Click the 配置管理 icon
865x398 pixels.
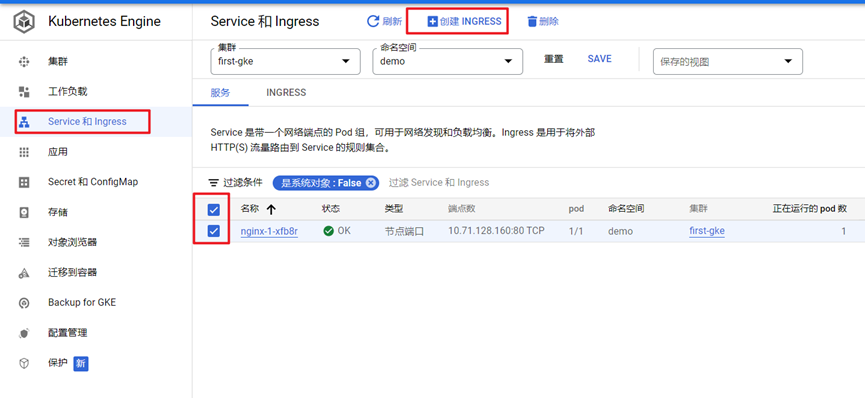pyautogui.click(x=24, y=333)
